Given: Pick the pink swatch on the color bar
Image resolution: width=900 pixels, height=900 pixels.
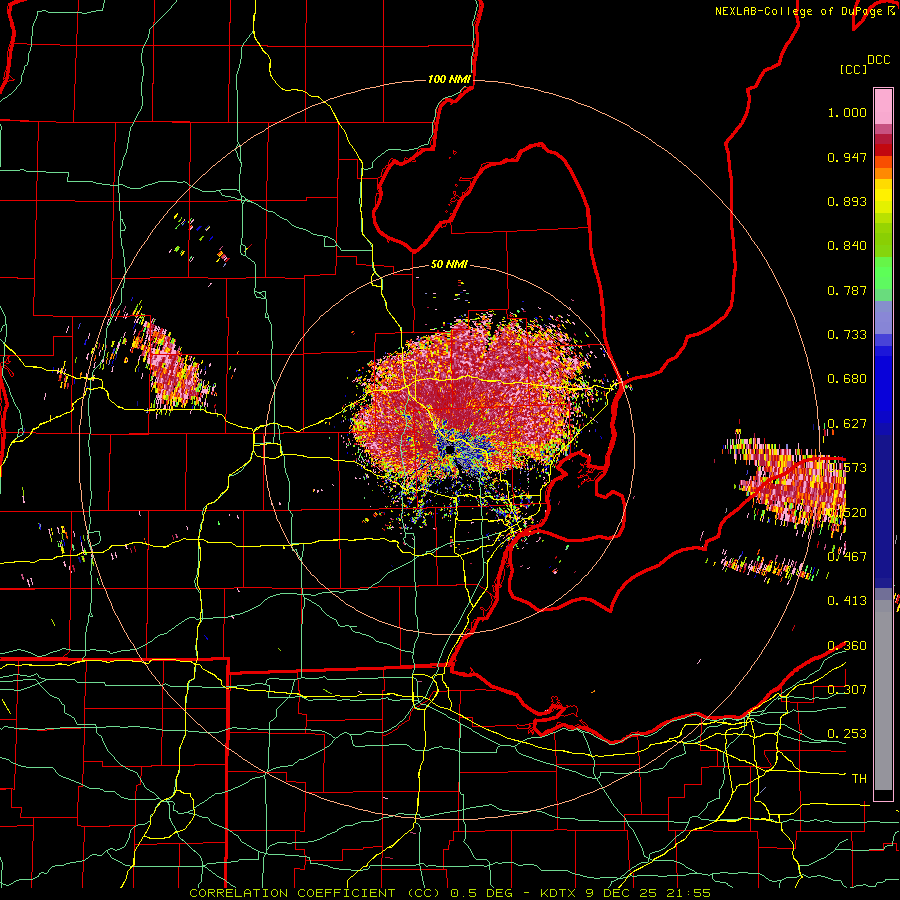Looking at the screenshot, I should (x=883, y=106).
